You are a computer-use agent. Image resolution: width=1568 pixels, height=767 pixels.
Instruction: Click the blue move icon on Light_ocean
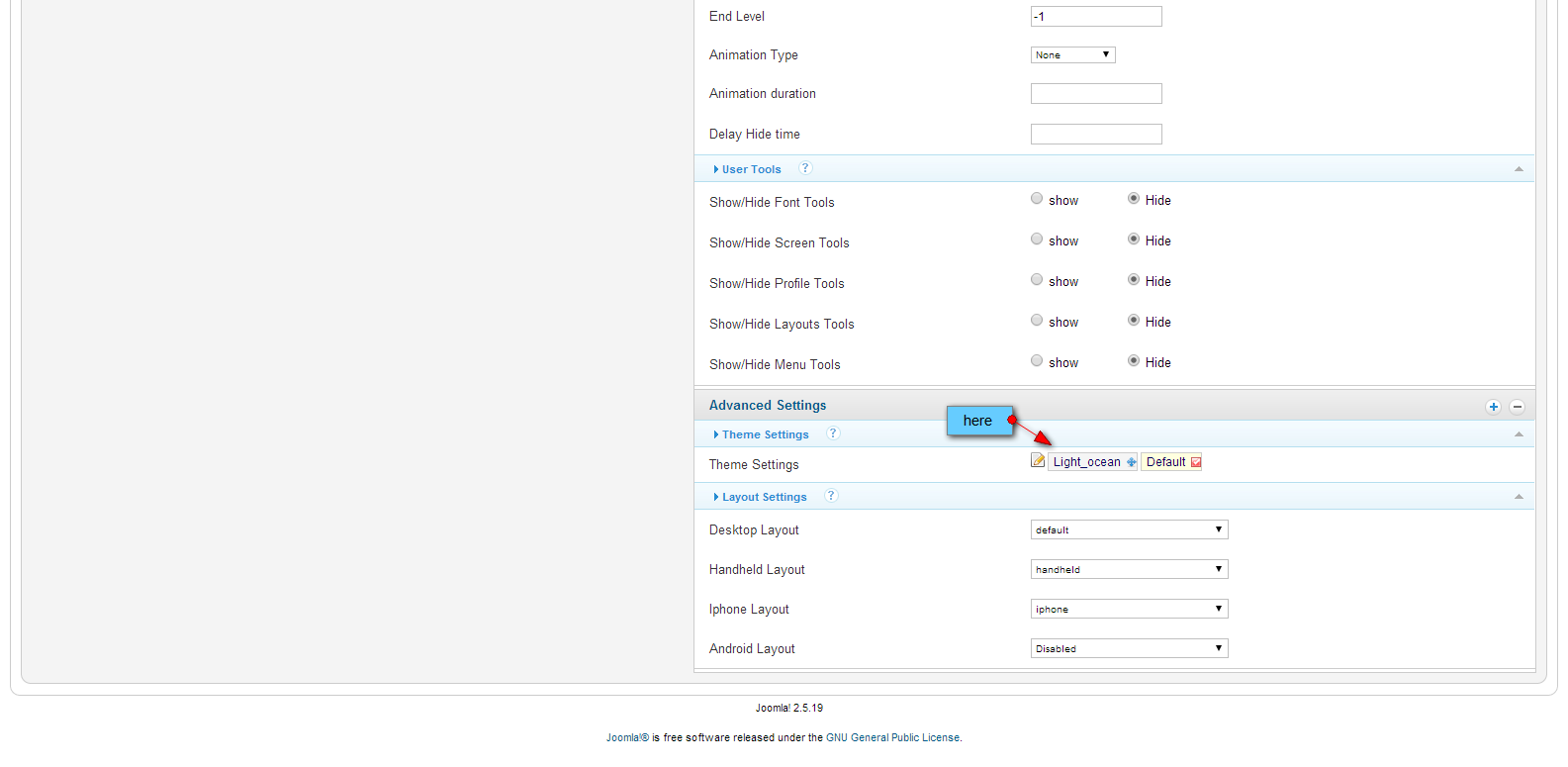(1131, 462)
